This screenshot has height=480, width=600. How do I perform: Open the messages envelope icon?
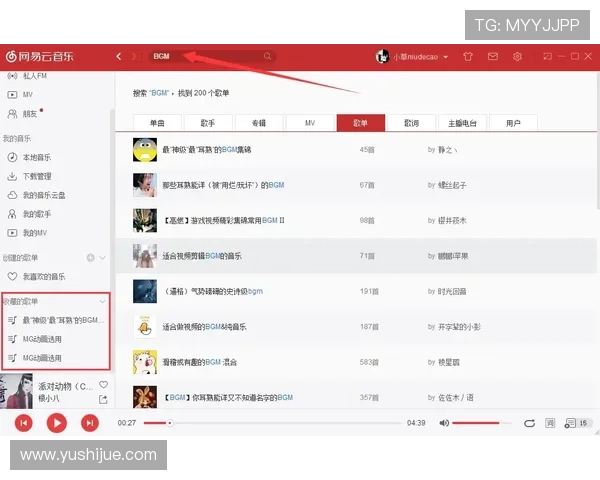[493, 57]
